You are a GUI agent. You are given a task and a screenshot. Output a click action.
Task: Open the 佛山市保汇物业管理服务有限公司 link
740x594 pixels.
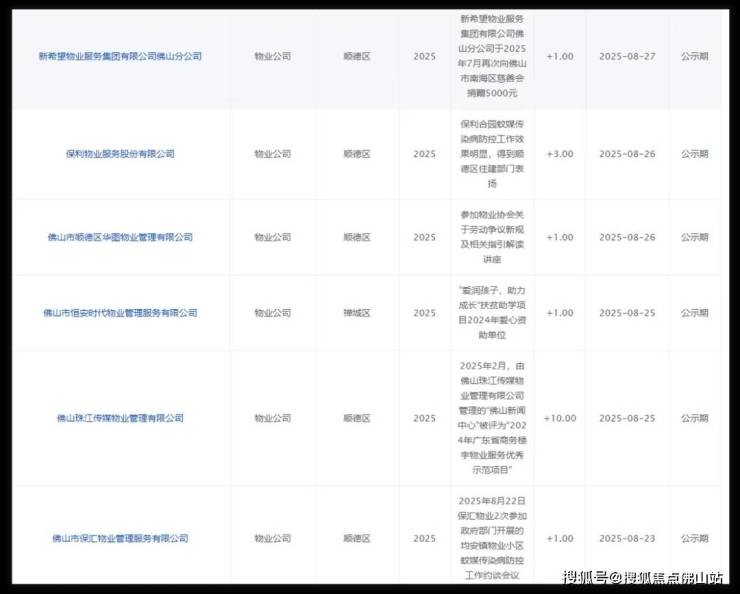[120, 538]
